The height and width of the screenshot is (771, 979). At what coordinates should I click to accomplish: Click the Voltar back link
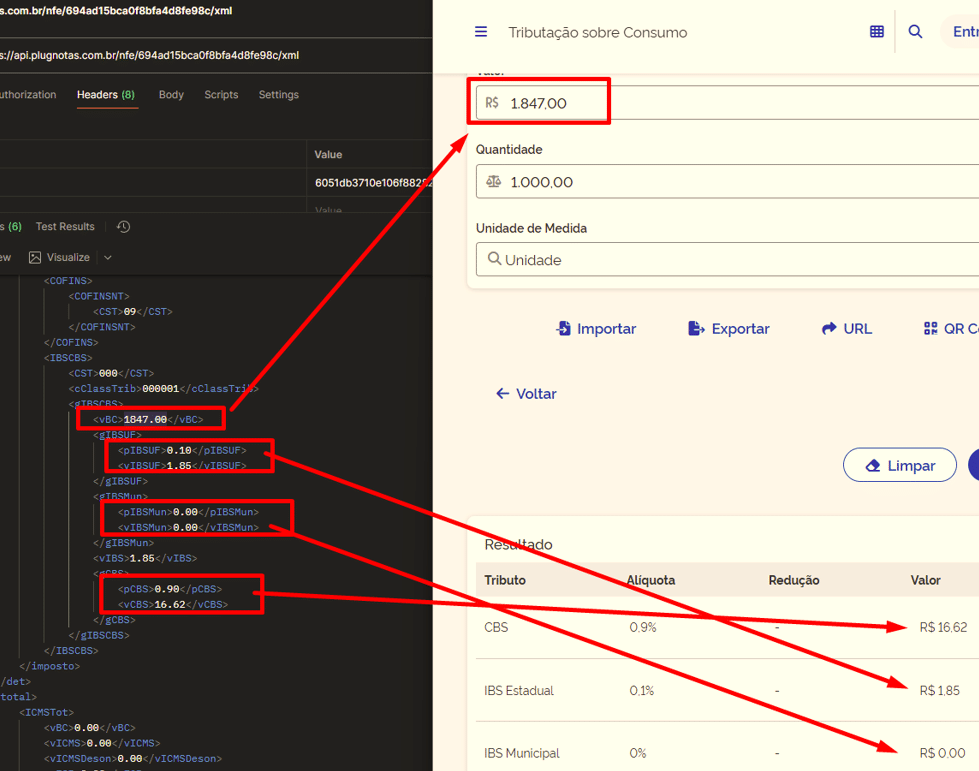coord(526,393)
